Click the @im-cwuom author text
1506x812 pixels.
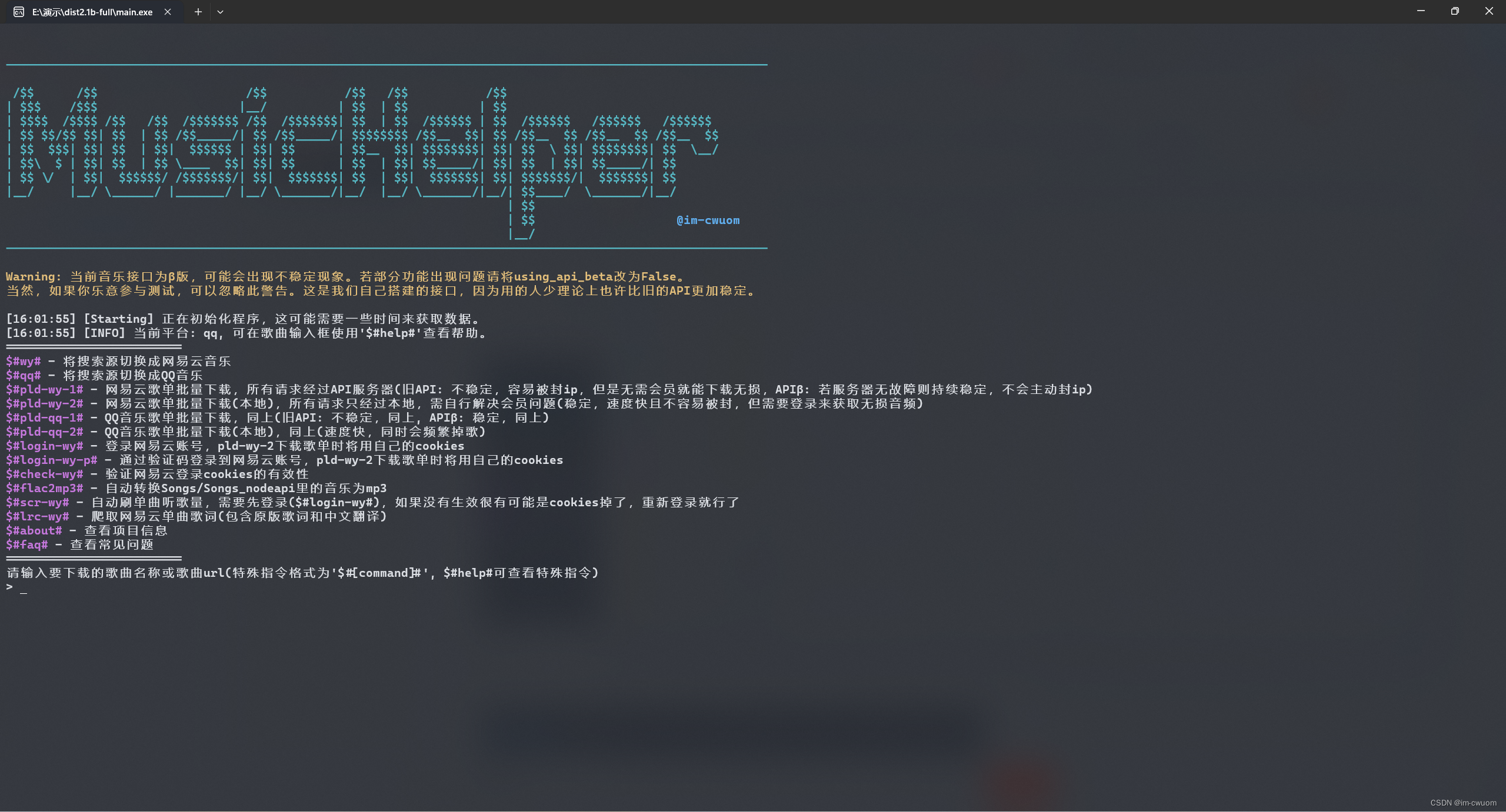(x=708, y=220)
